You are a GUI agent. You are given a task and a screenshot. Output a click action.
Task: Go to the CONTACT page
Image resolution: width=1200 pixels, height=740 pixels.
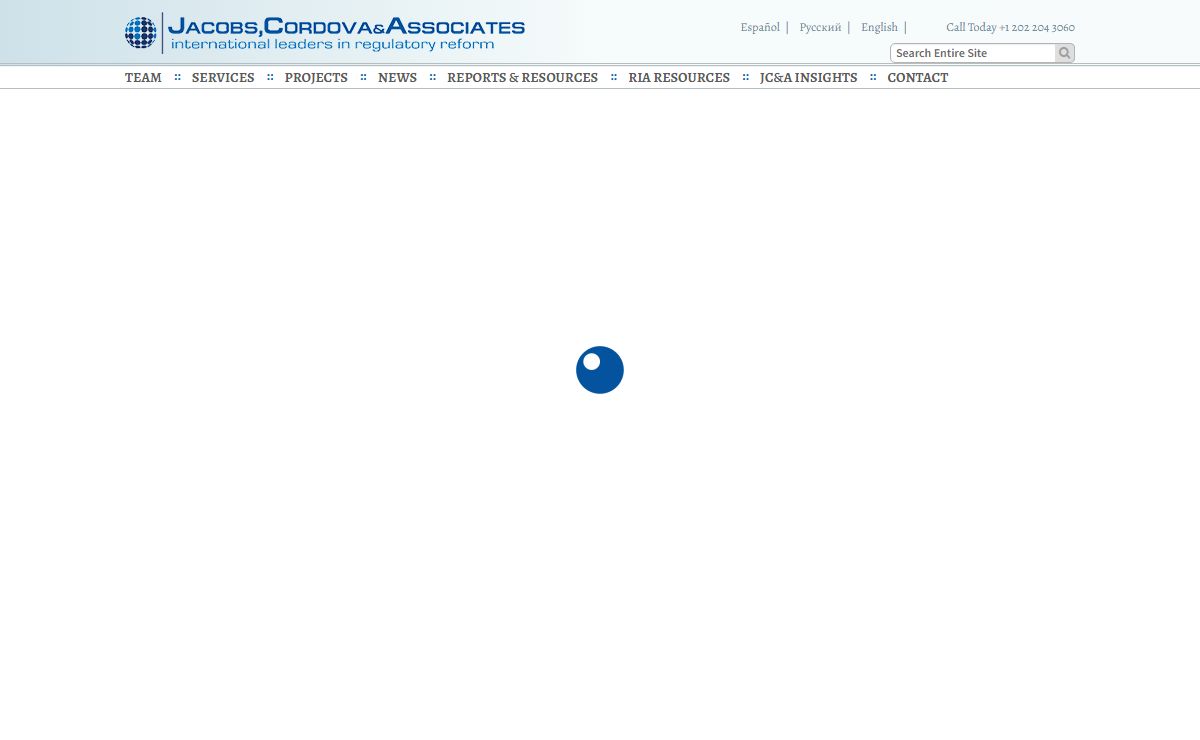pyautogui.click(x=917, y=77)
